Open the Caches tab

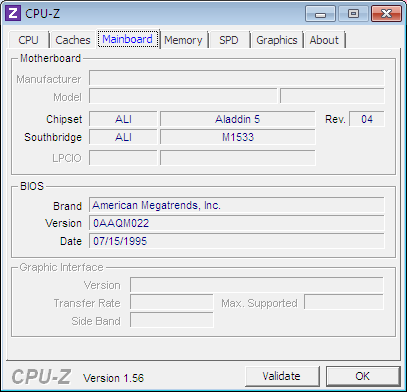(x=73, y=40)
